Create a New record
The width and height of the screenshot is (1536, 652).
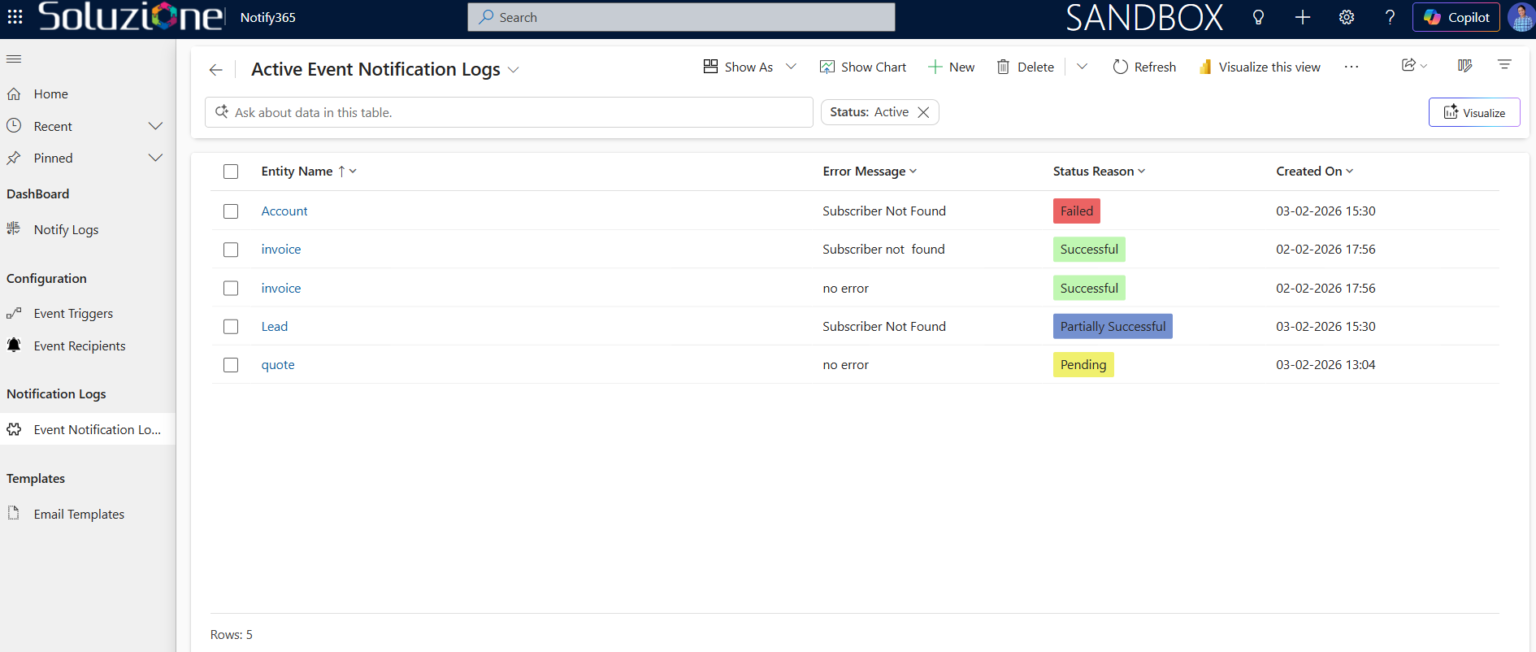951,67
